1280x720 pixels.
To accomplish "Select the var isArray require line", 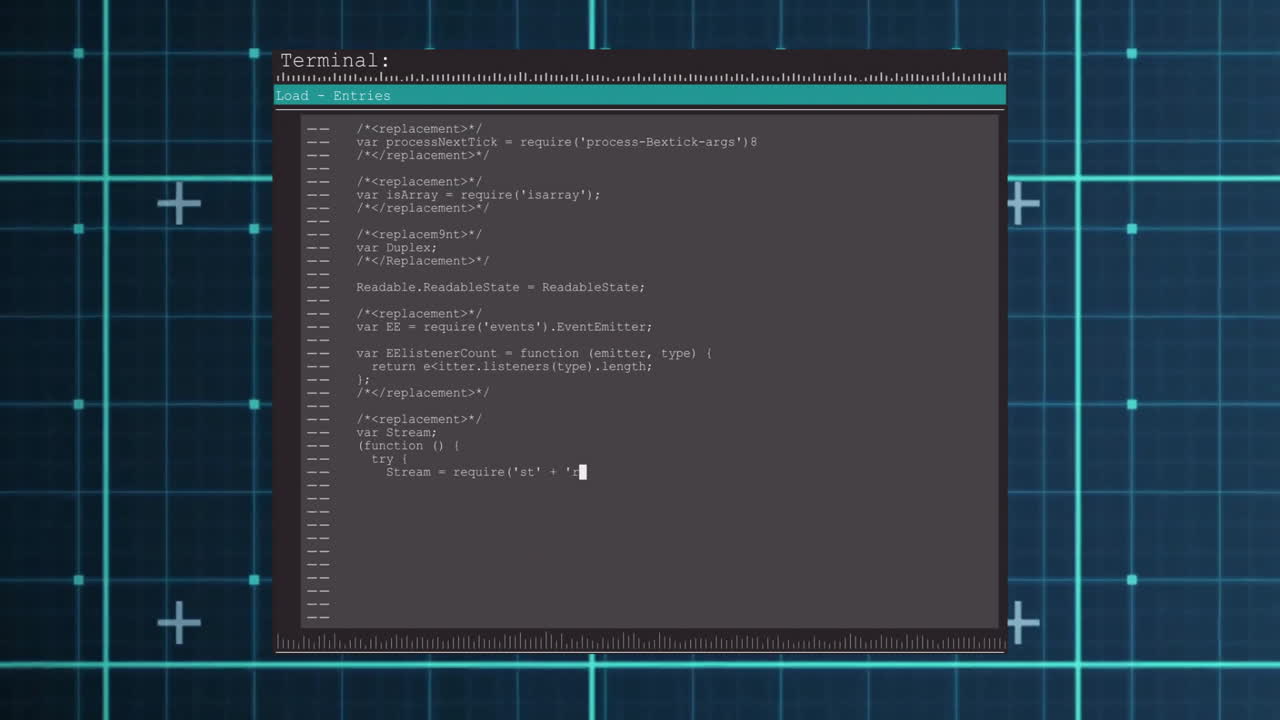I will click(478, 195).
